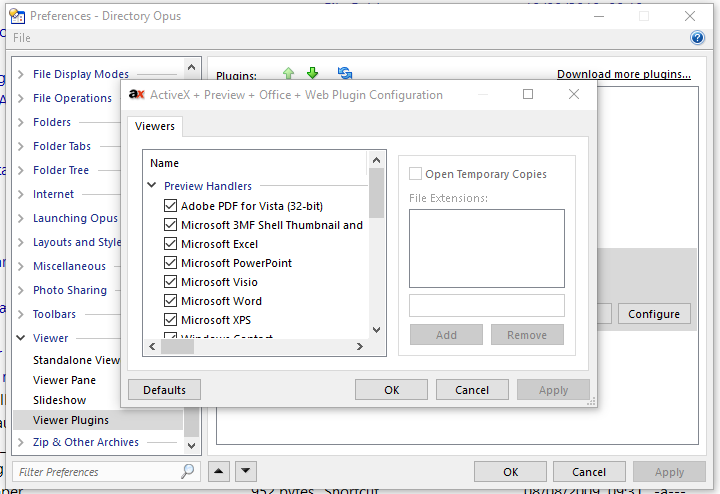Click OK in the plugin configuration dialog

391,390
